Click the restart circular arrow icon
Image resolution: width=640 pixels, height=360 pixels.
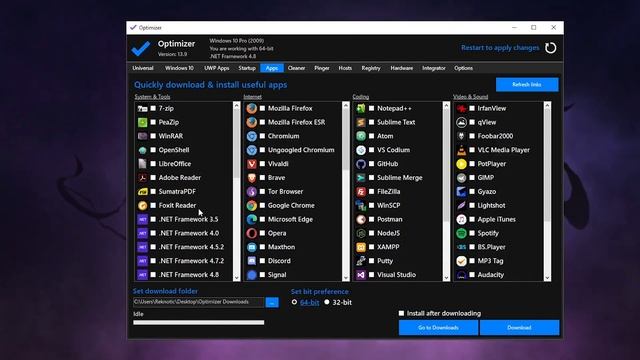coord(551,48)
